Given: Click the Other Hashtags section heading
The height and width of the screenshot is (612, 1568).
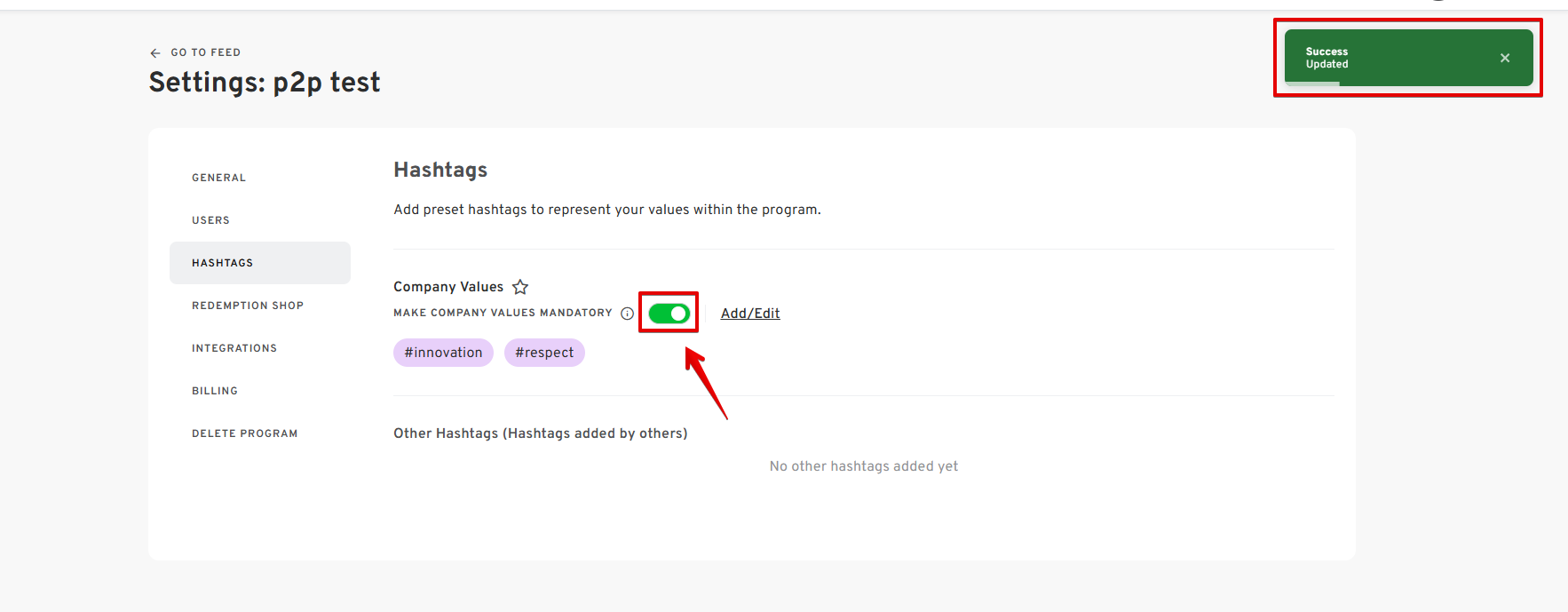Looking at the screenshot, I should coord(541,433).
